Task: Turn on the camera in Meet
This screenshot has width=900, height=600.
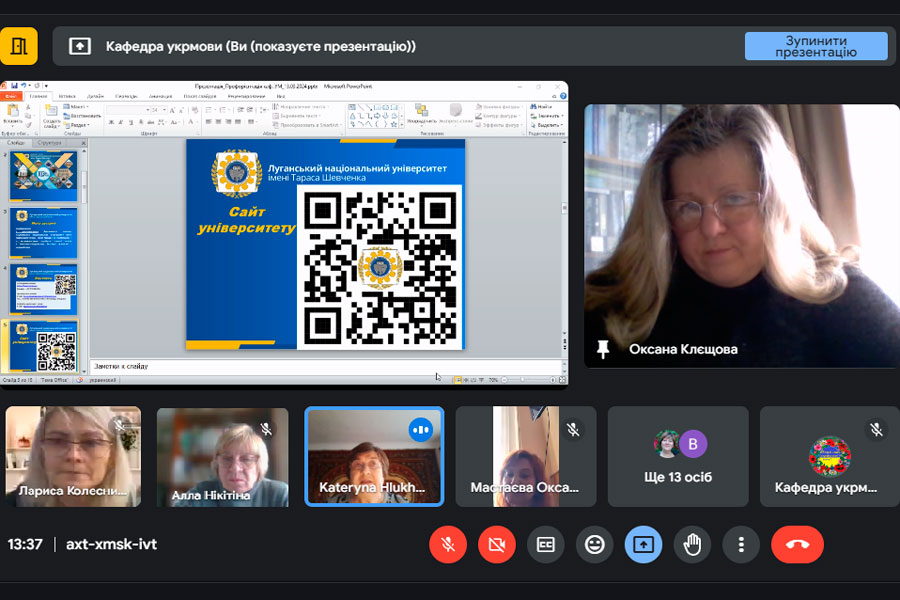Action: click(x=496, y=544)
